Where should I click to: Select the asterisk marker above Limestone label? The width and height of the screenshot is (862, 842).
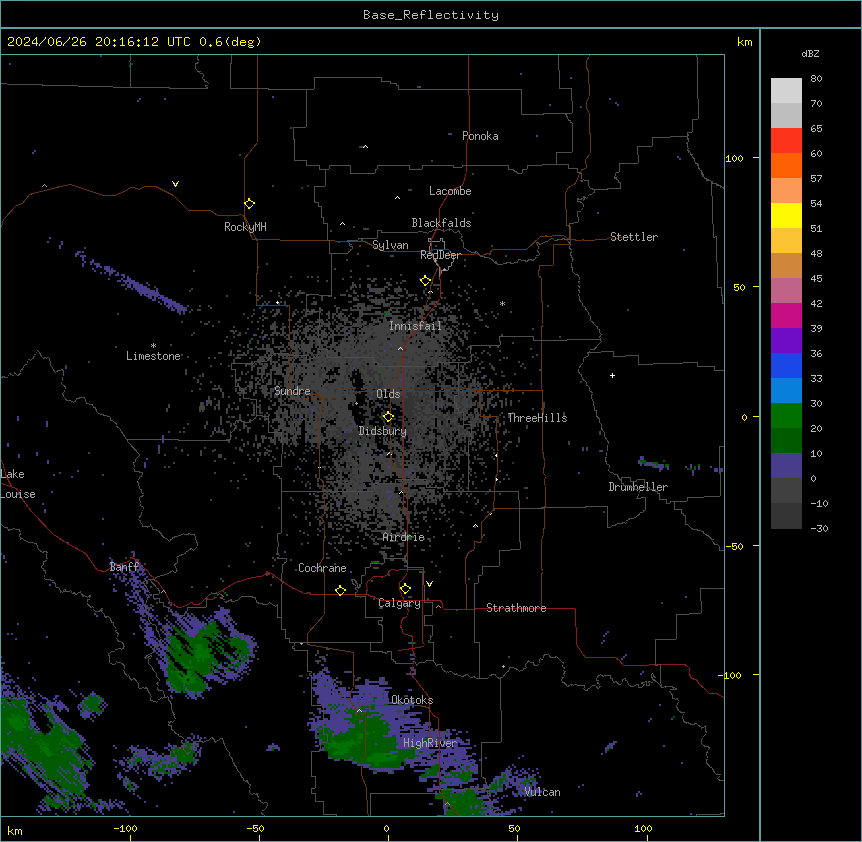point(153,346)
